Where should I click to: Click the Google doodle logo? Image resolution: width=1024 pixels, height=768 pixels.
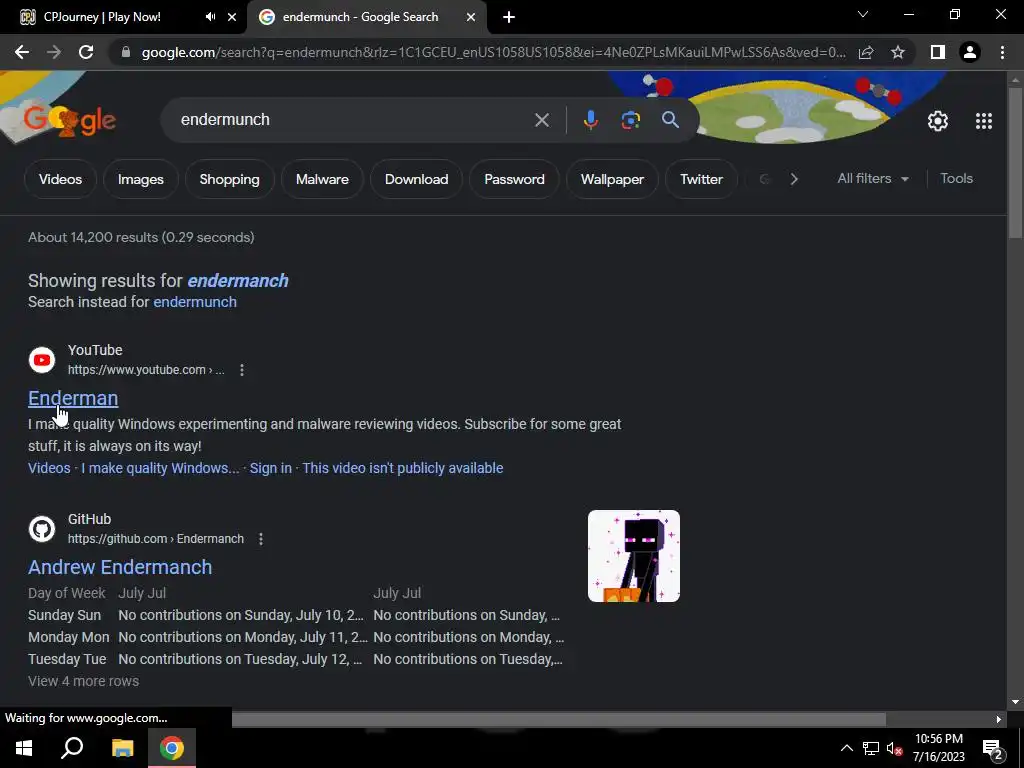69,121
